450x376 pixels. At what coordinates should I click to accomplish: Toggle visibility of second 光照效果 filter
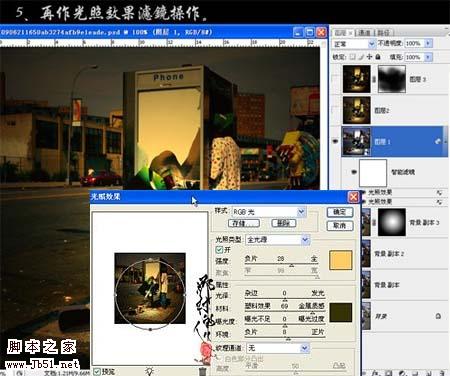(364, 202)
